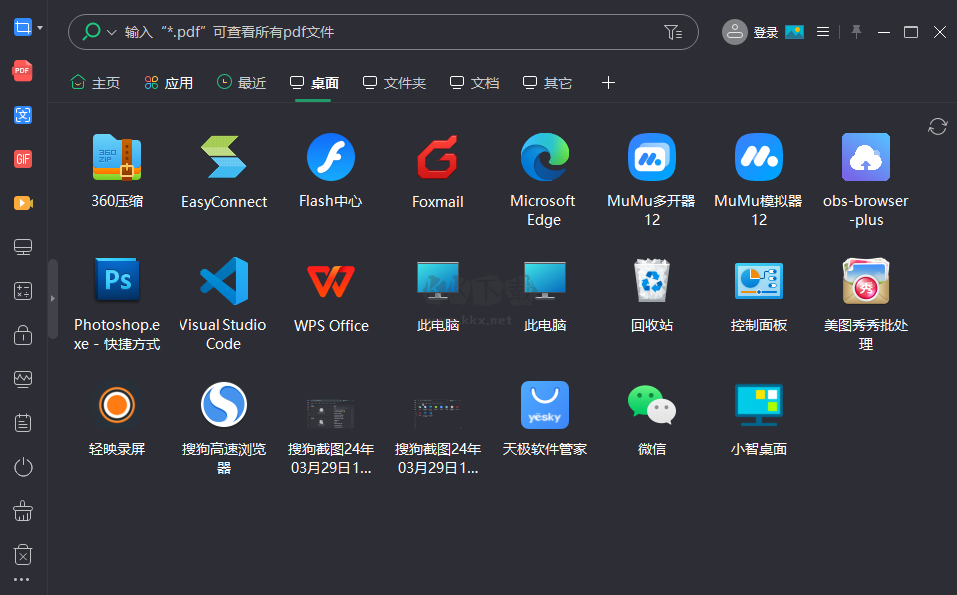This screenshot has height=595, width=957.
Task: Toggle always-on-top with the pin icon
Action: tap(856, 31)
